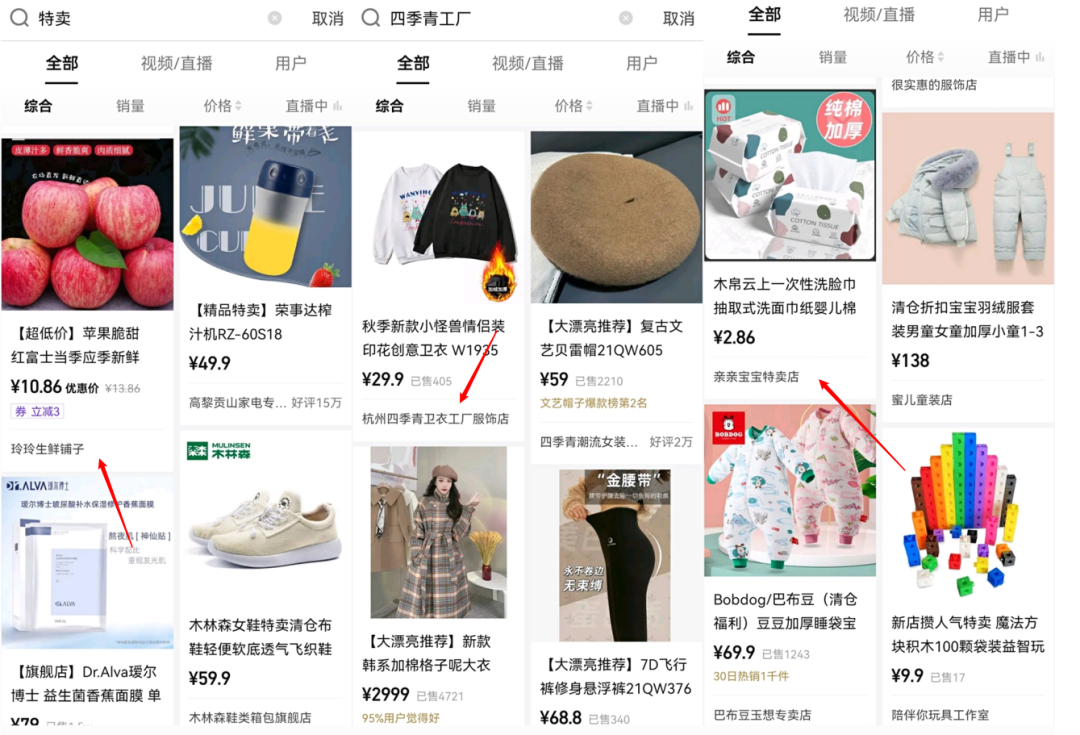Click the search magnifier icon beside 特卖

point(19,17)
